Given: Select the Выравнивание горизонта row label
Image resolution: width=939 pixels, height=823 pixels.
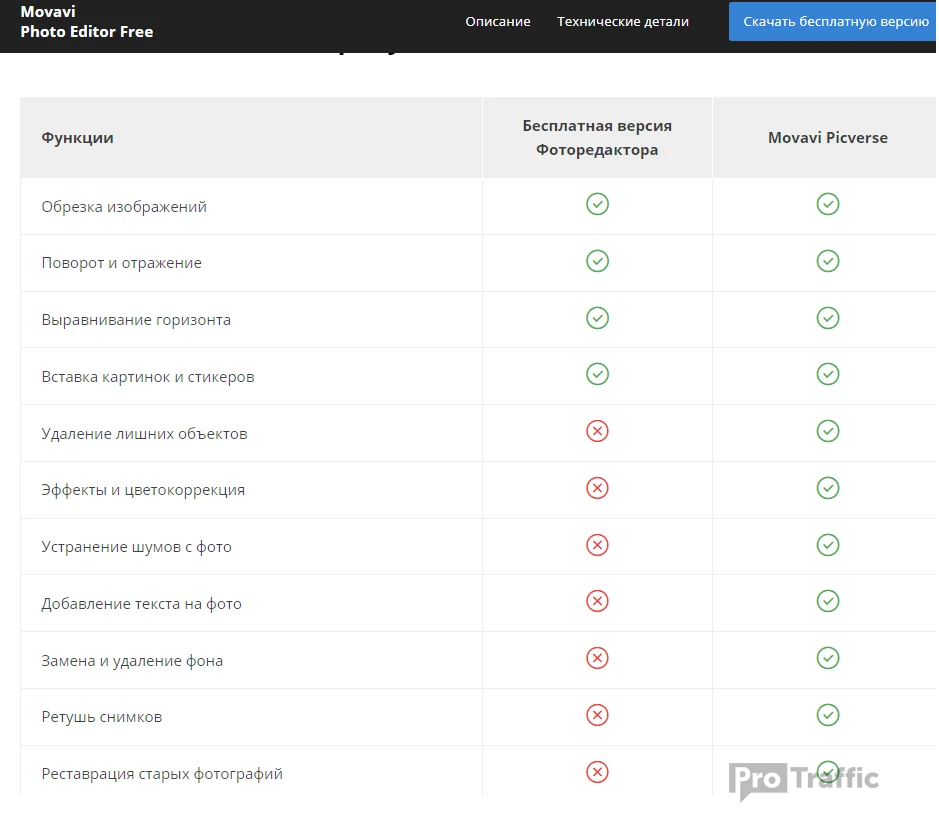Looking at the screenshot, I should (x=136, y=320).
